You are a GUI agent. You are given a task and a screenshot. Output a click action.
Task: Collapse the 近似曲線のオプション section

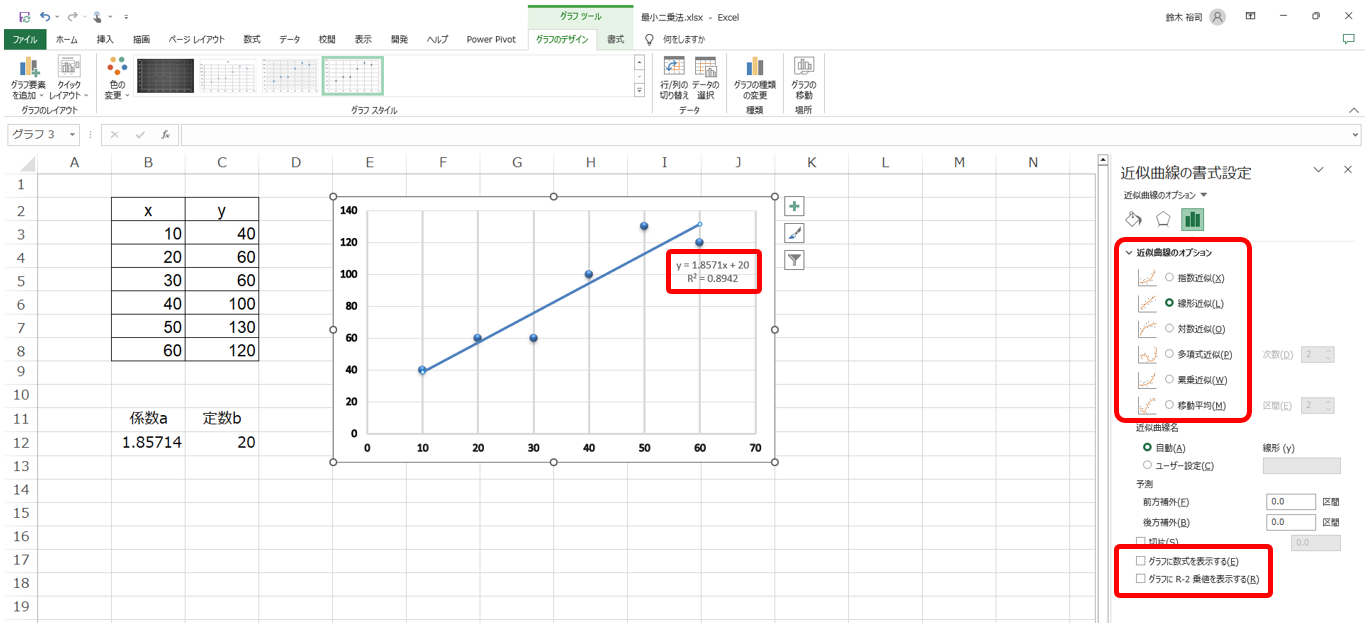pos(1130,253)
